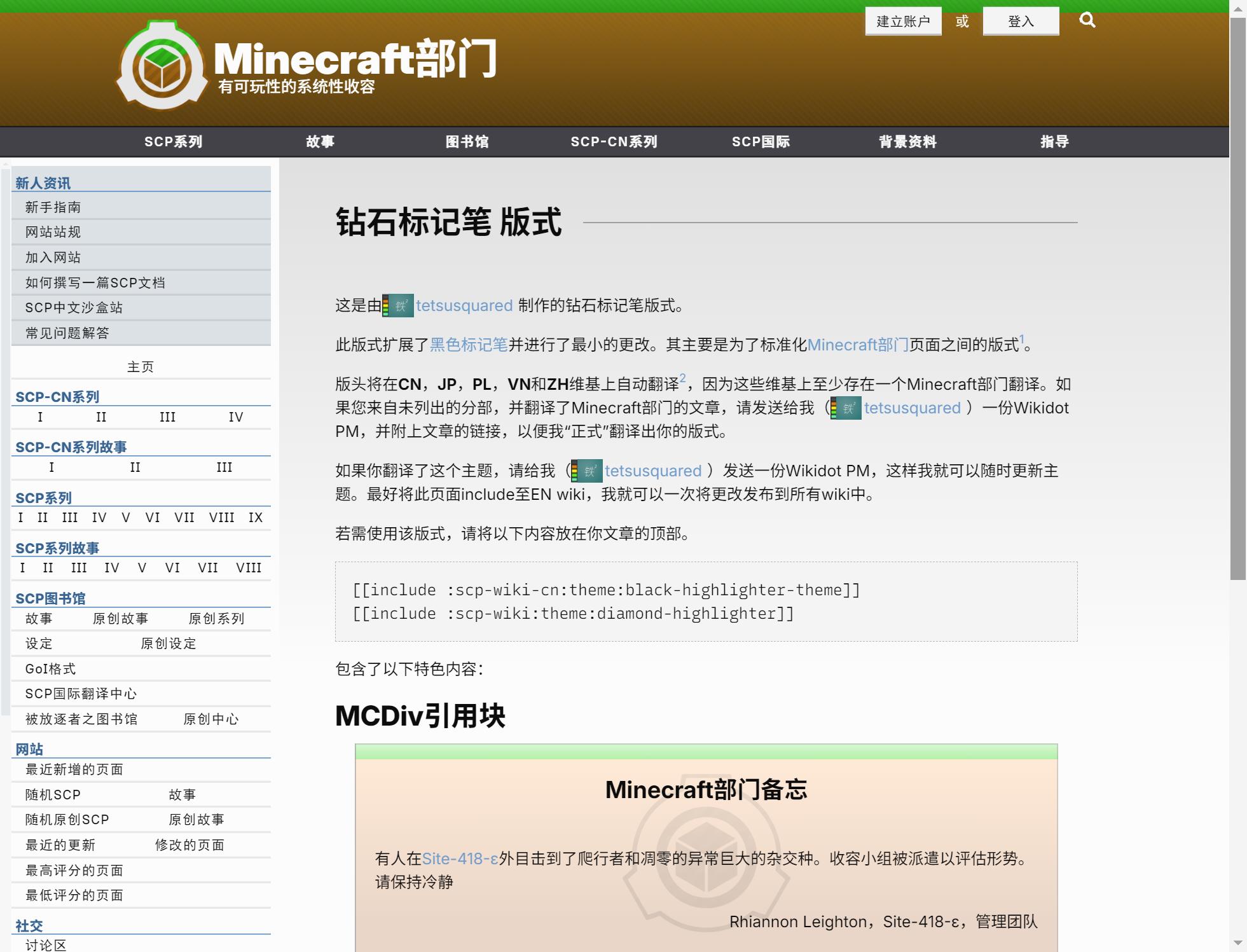Click the page vertical scrollbar thumb
Image resolution: width=1247 pixels, height=952 pixels.
click(1237, 299)
